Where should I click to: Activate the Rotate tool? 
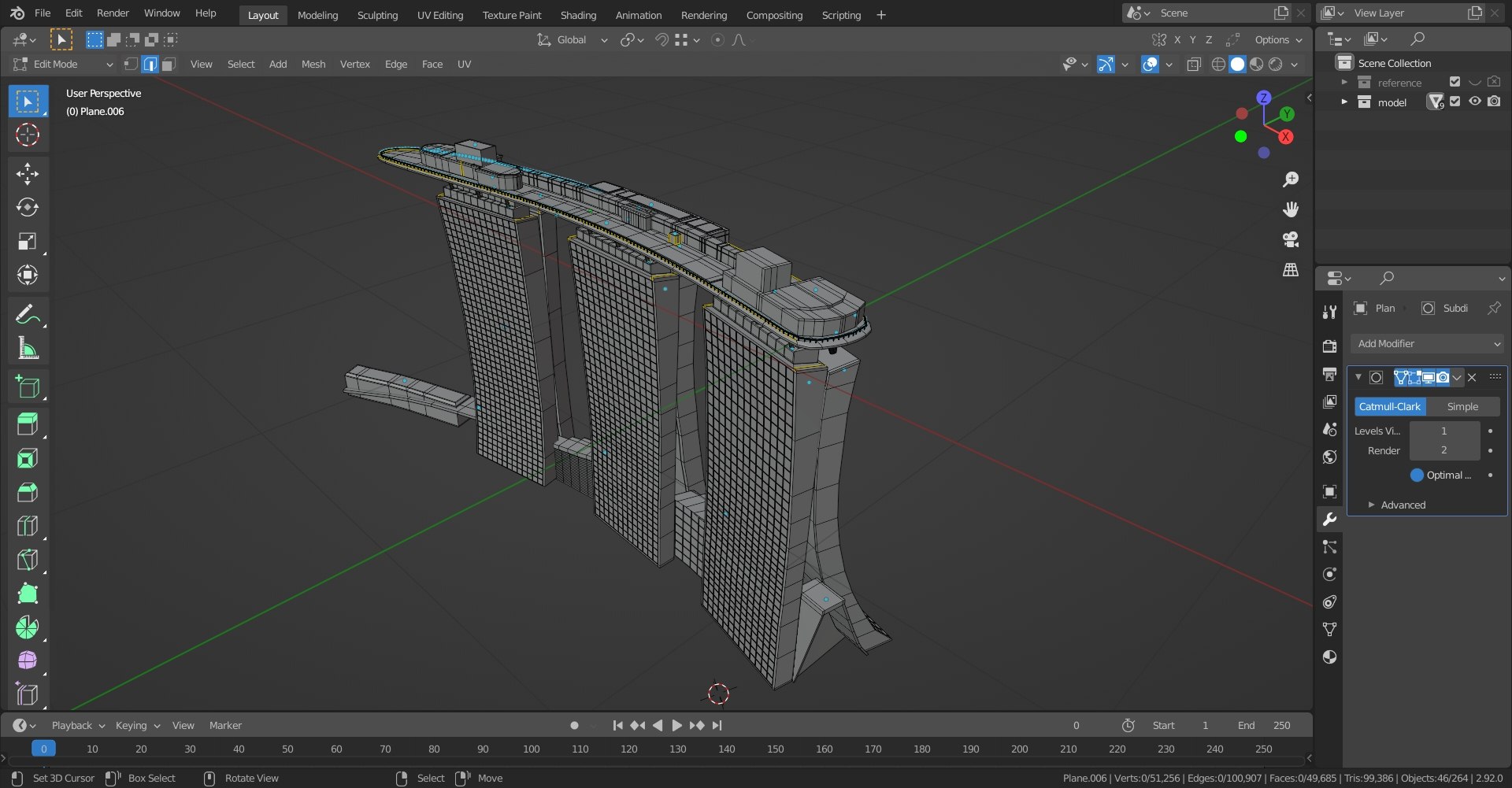(28, 208)
